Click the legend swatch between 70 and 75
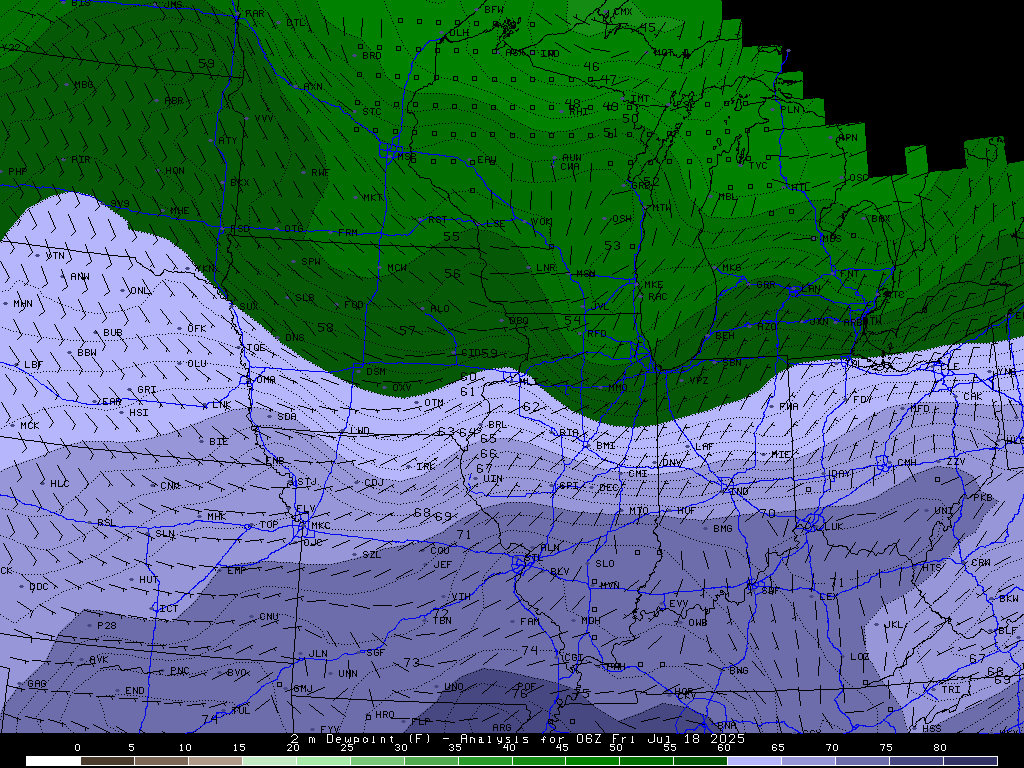 coord(863,761)
